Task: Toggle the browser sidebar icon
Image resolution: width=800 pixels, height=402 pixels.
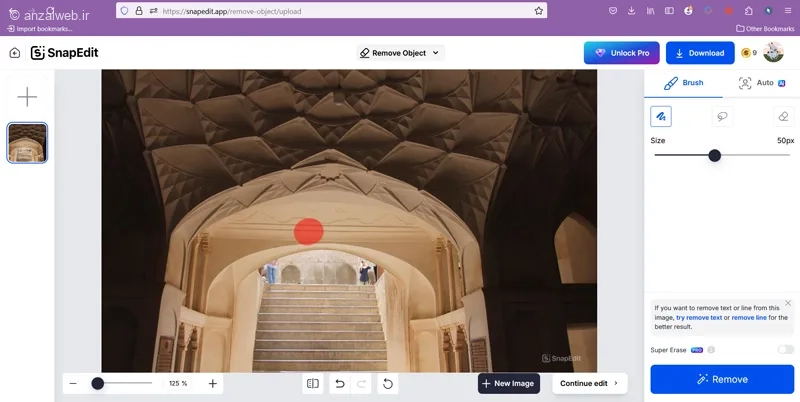Action: pos(669,11)
